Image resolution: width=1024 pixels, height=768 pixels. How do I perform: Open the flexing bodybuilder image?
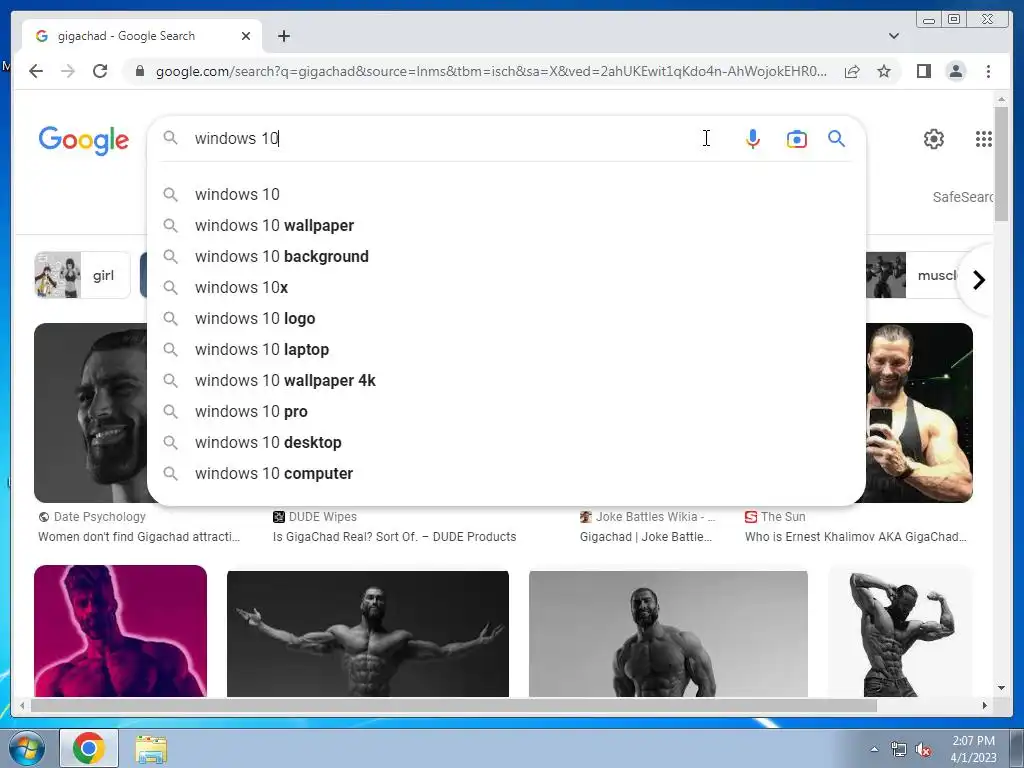pyautogui.click(x=900, y=632)
